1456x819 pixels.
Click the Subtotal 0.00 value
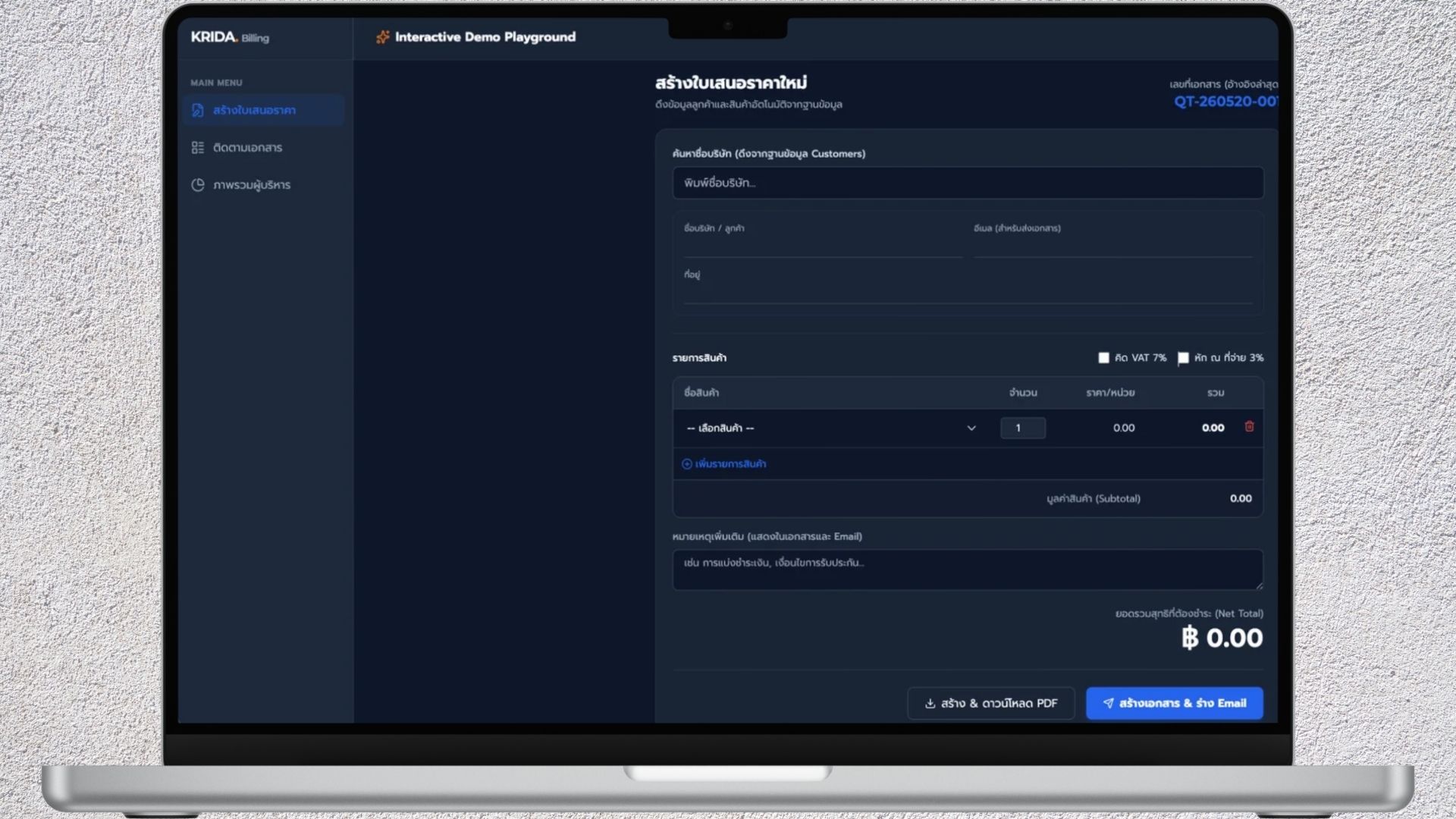[1241, 498]
